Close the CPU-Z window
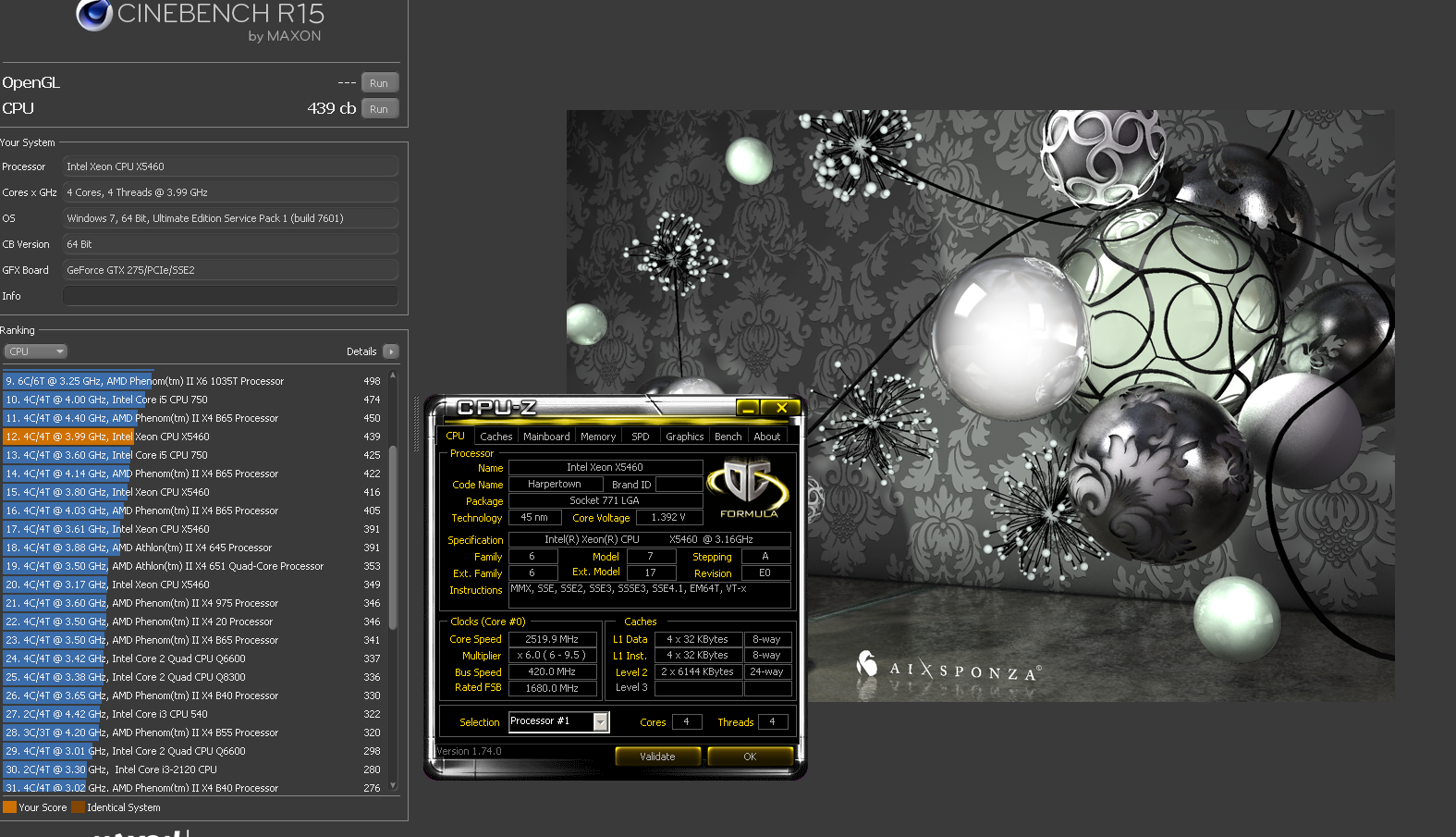Image resolution: width=1456 pixels, height=837 pixels. tap(781, 408)
